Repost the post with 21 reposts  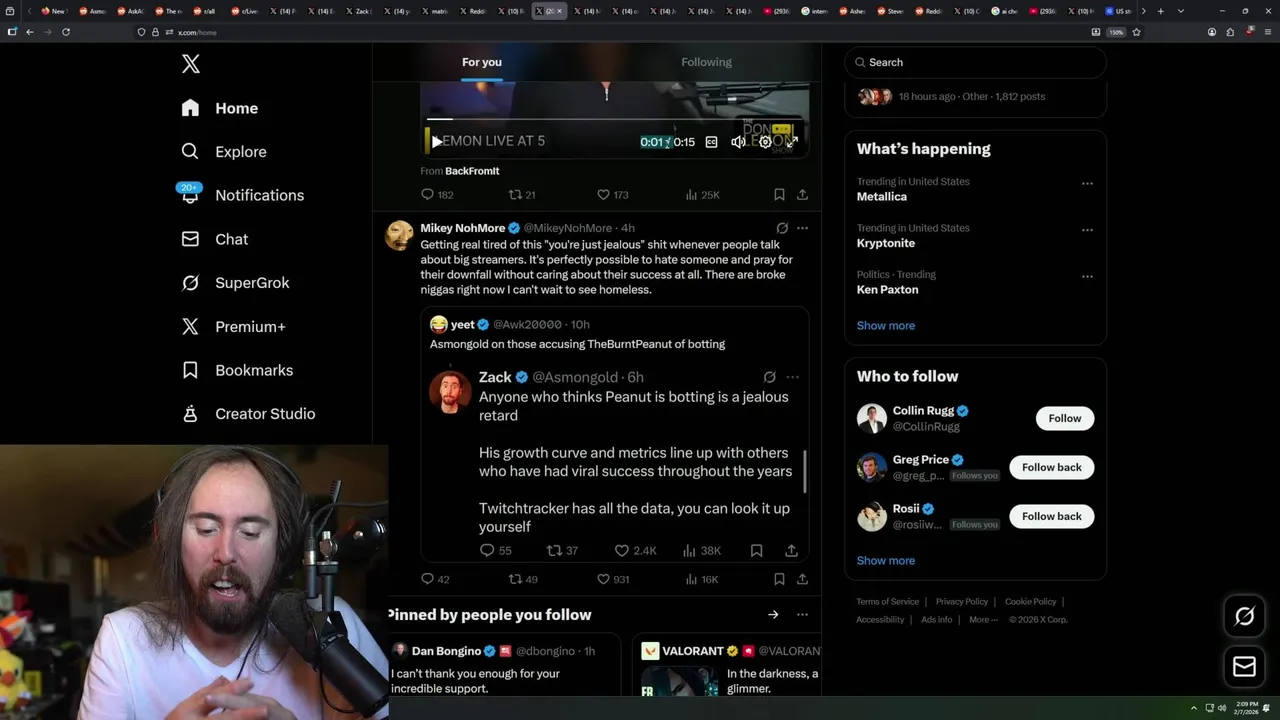(x=522, y=195)
